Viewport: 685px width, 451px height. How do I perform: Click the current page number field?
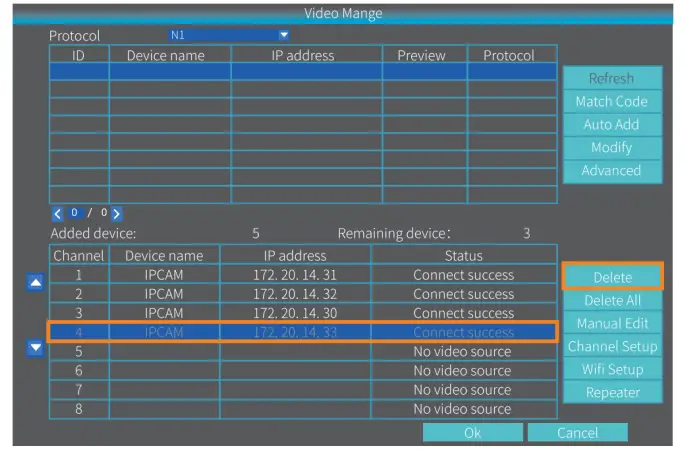coord(75,213)
